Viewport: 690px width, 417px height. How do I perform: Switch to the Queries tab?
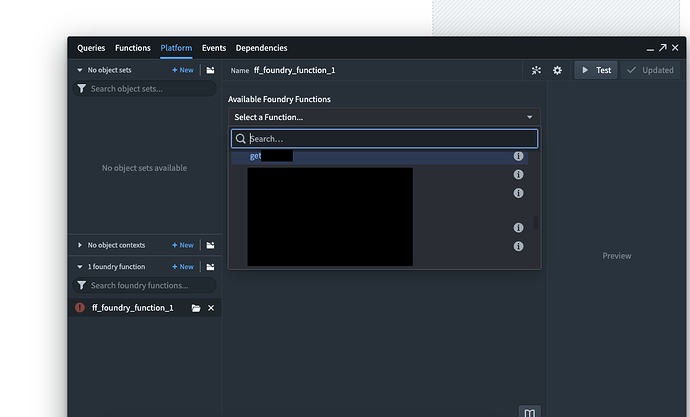point(91,48)
